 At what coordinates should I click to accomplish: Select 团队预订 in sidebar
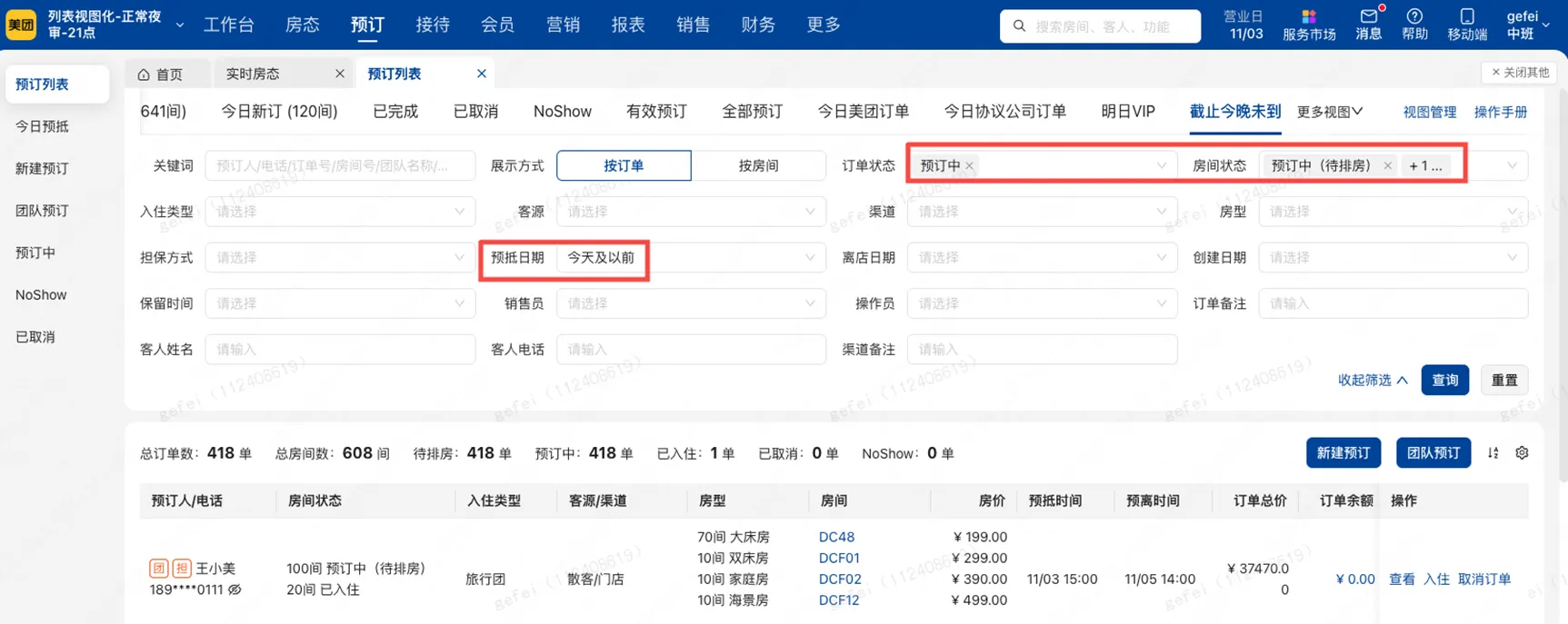[42, 211]
